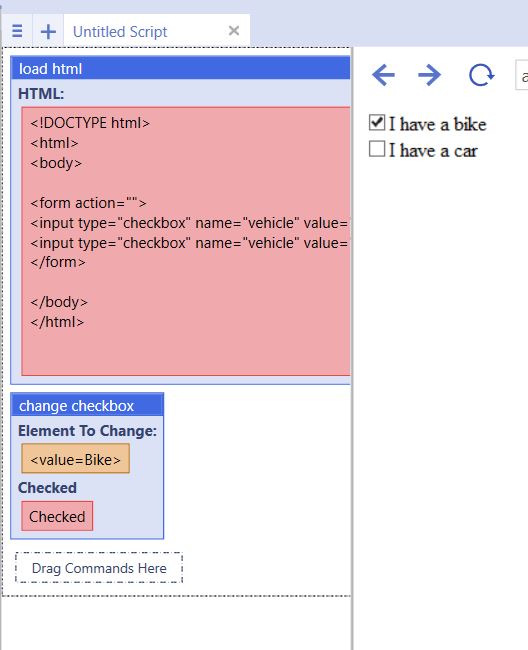Go forward in the browser pane
The image size is (528, 650).
coord(429,75)
